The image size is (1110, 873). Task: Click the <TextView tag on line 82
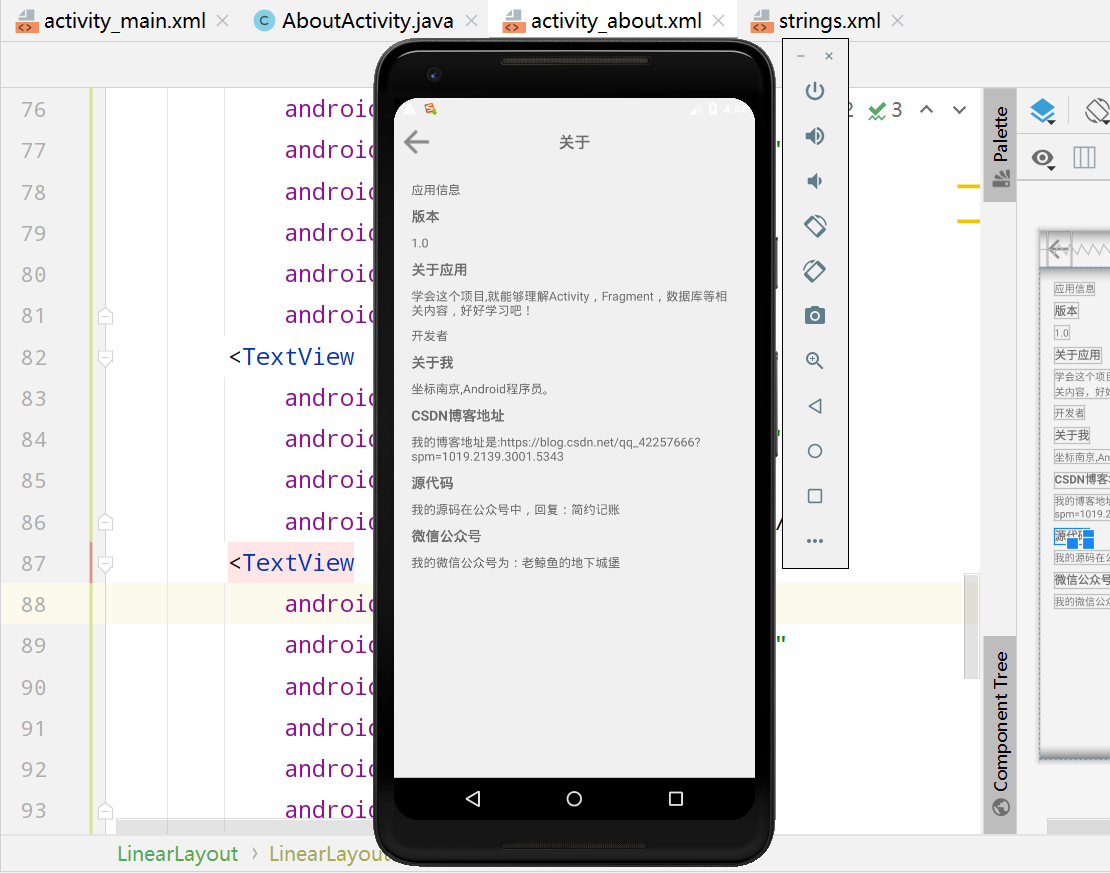[x=291, y=357]
